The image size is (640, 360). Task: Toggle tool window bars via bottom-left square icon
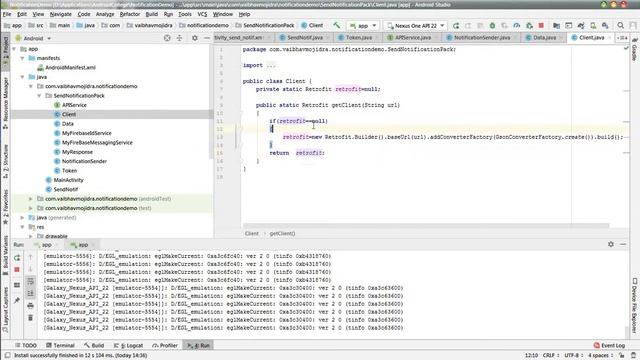7,356
